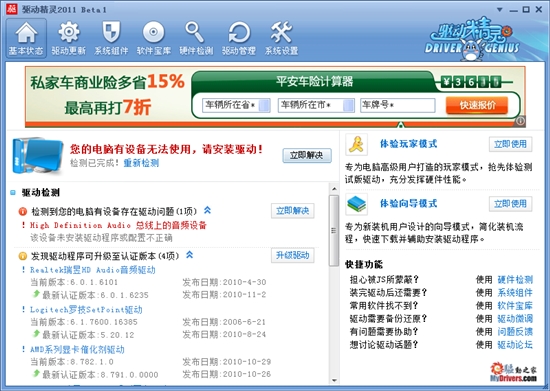The width and height of the screenshot is (550, 391).
Task: Click the top 立即解决 button
Action: (x=307, y=155)
